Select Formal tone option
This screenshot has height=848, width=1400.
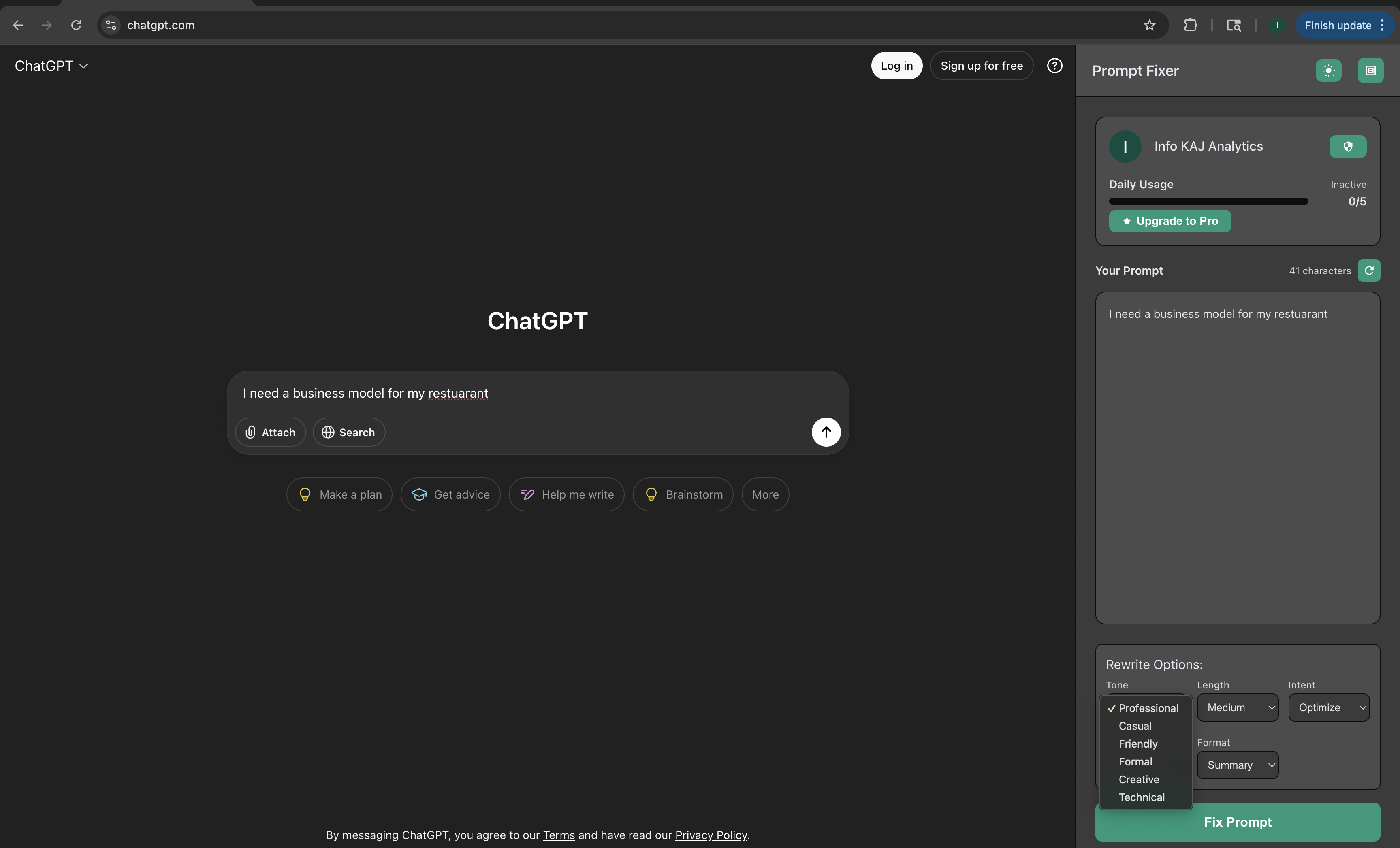click(x=1146, y=762)
